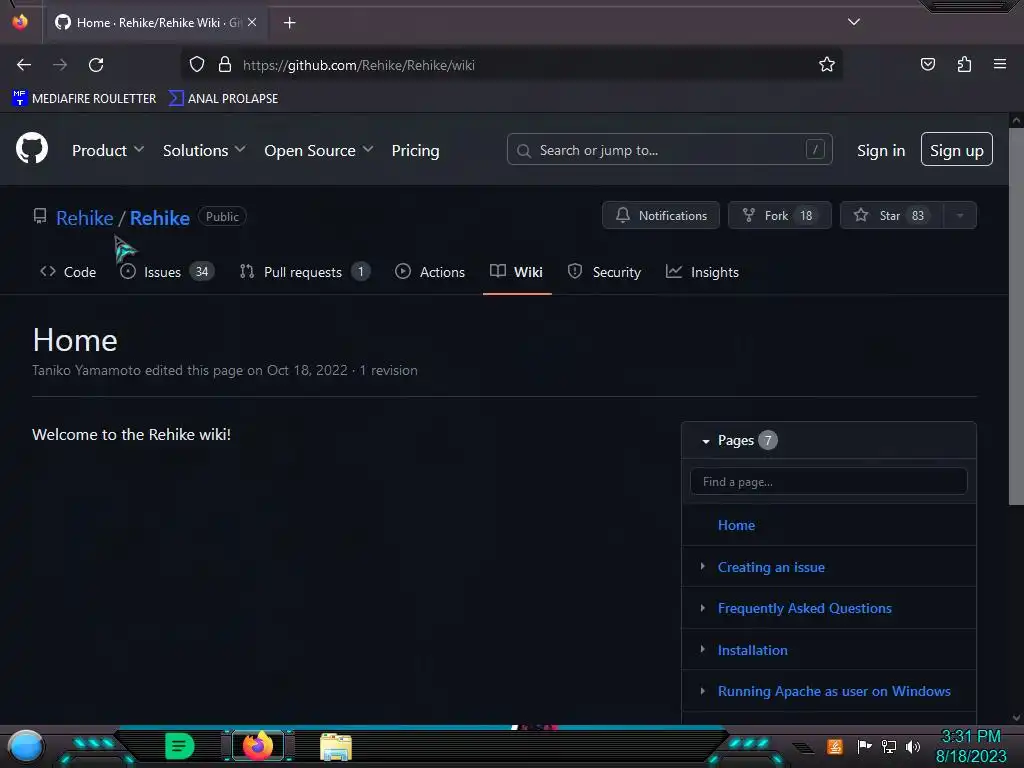Image resolution: width=1024 pixels, height=768 pixels.
Task: Open Running Apache as user on Windows
Action: (x=834, y=691)
